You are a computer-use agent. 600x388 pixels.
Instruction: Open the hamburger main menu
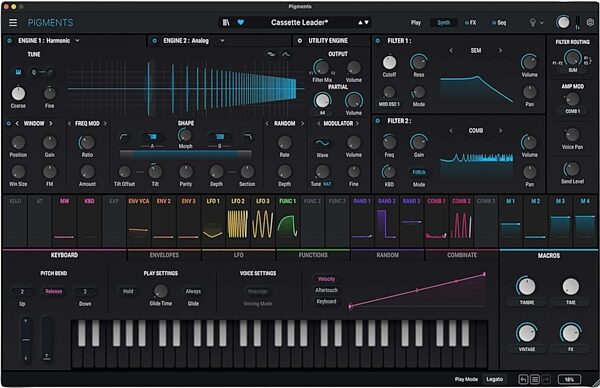point(13,23)
